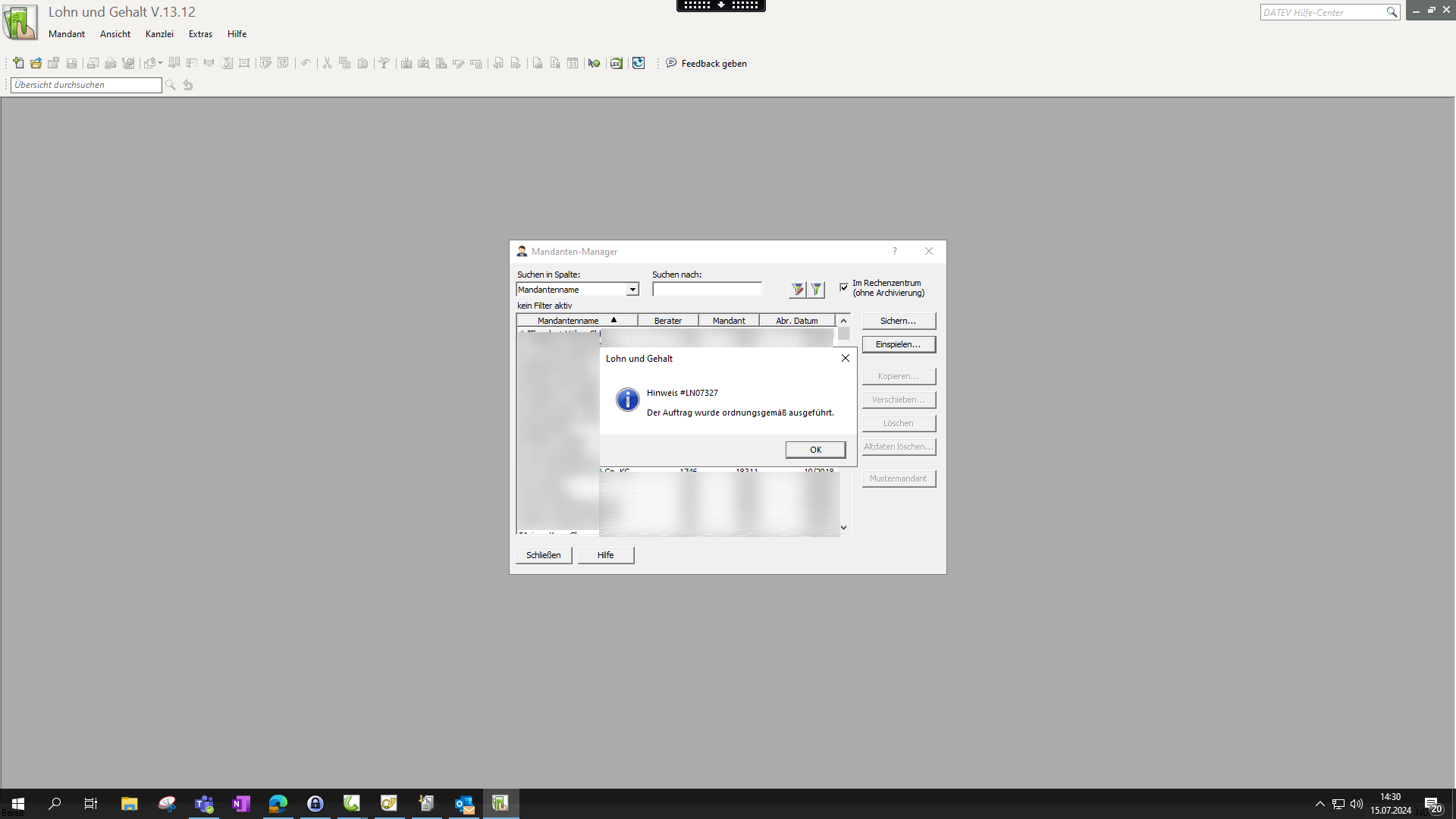Click the list scrollbar down arrow

coord(843,528)
